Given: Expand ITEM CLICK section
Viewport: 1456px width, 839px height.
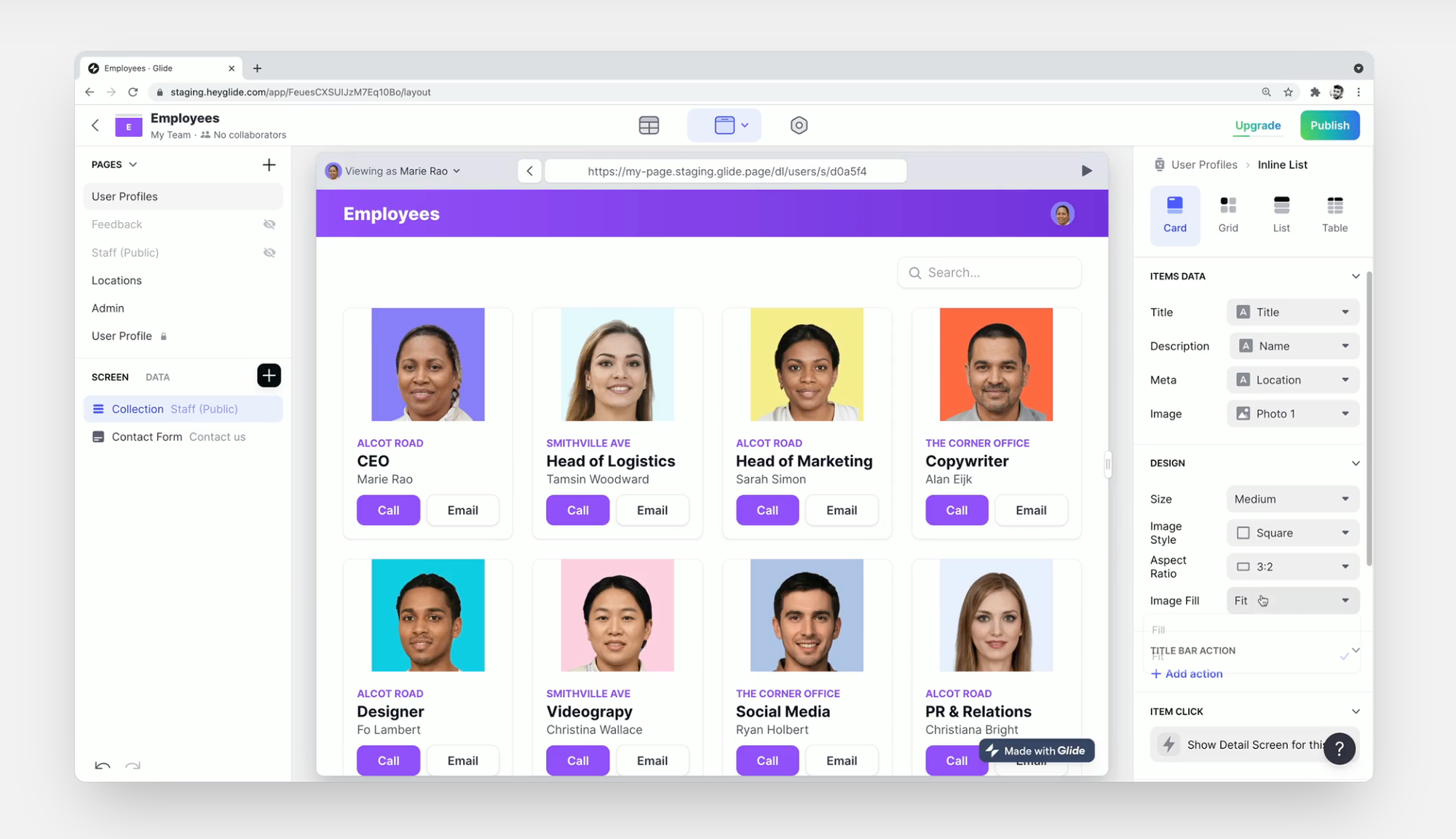Looking at the screenshot, I should click(1356, 711).
